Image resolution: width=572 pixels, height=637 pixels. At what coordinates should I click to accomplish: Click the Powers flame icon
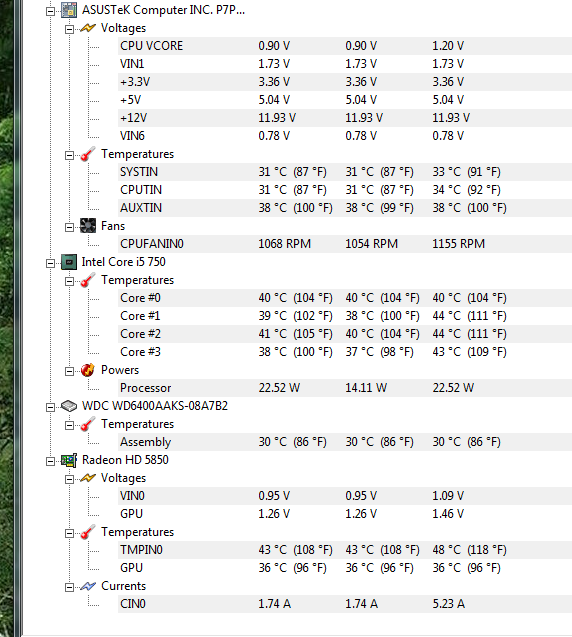tap(88, 370)
